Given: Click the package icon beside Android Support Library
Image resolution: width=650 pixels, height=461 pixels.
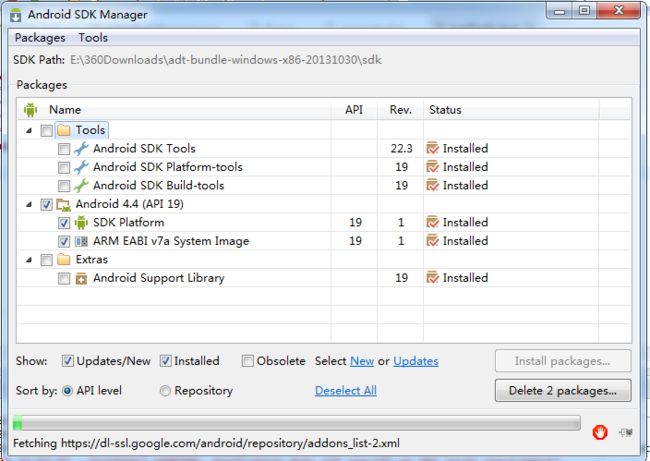Looking at the screenshot, I should pos(81,278).
